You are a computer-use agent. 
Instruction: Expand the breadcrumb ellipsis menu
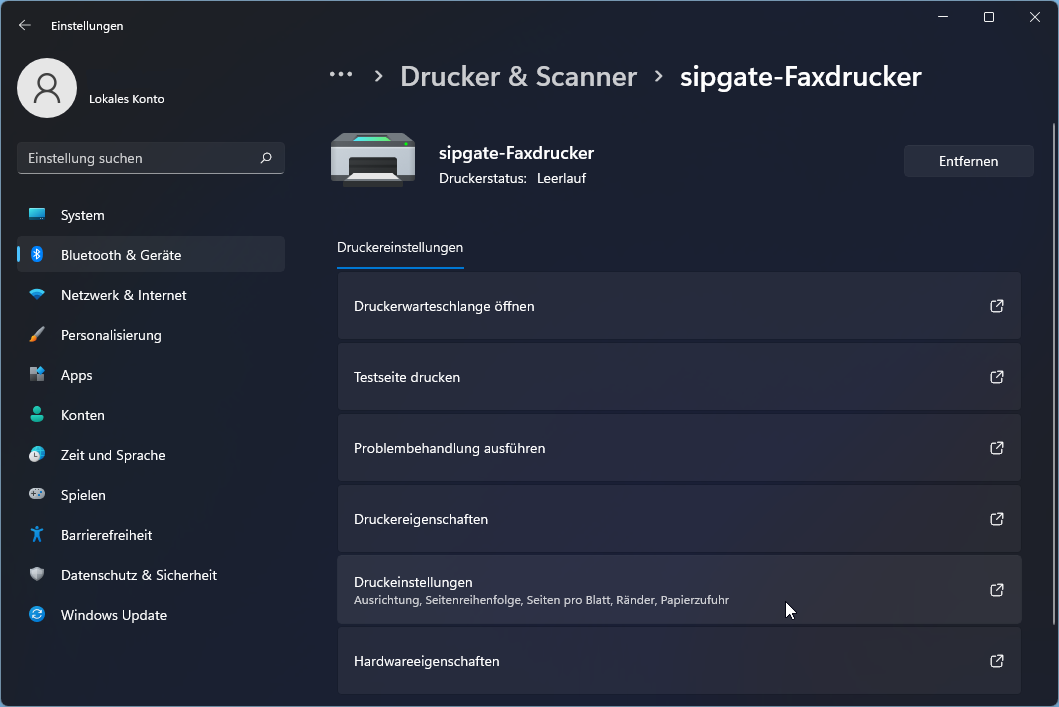pyautogui.click(x=341, y=75)
